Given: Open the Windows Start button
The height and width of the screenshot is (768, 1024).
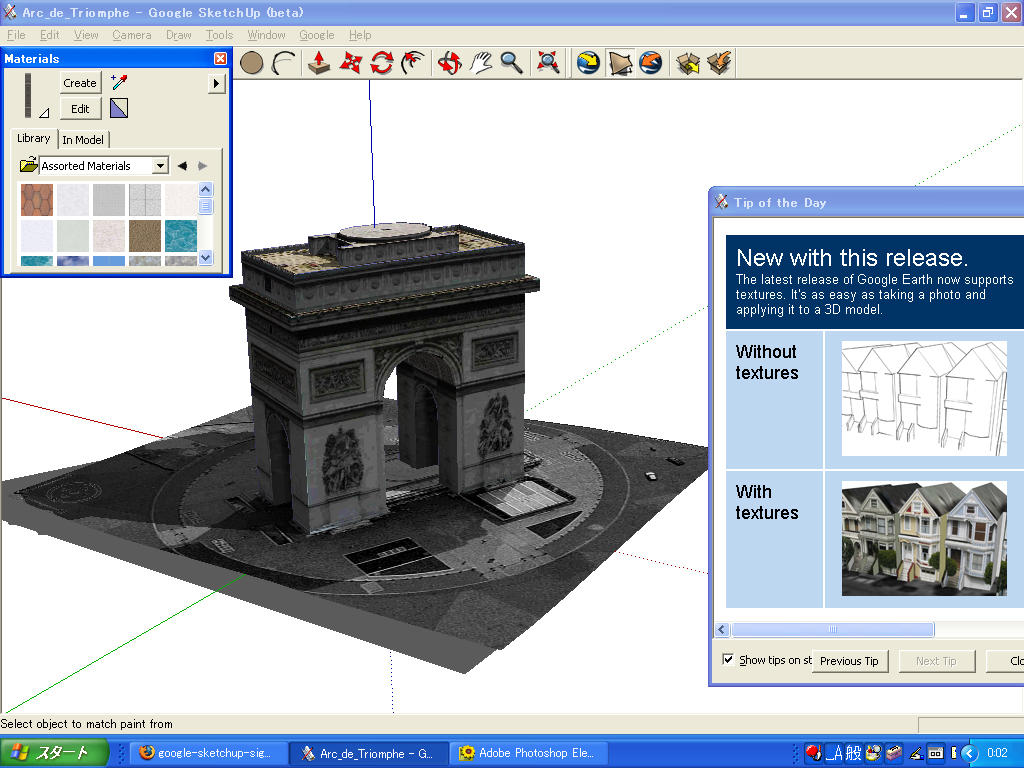Looking at the screenshot, I should [x=54, y=753].
